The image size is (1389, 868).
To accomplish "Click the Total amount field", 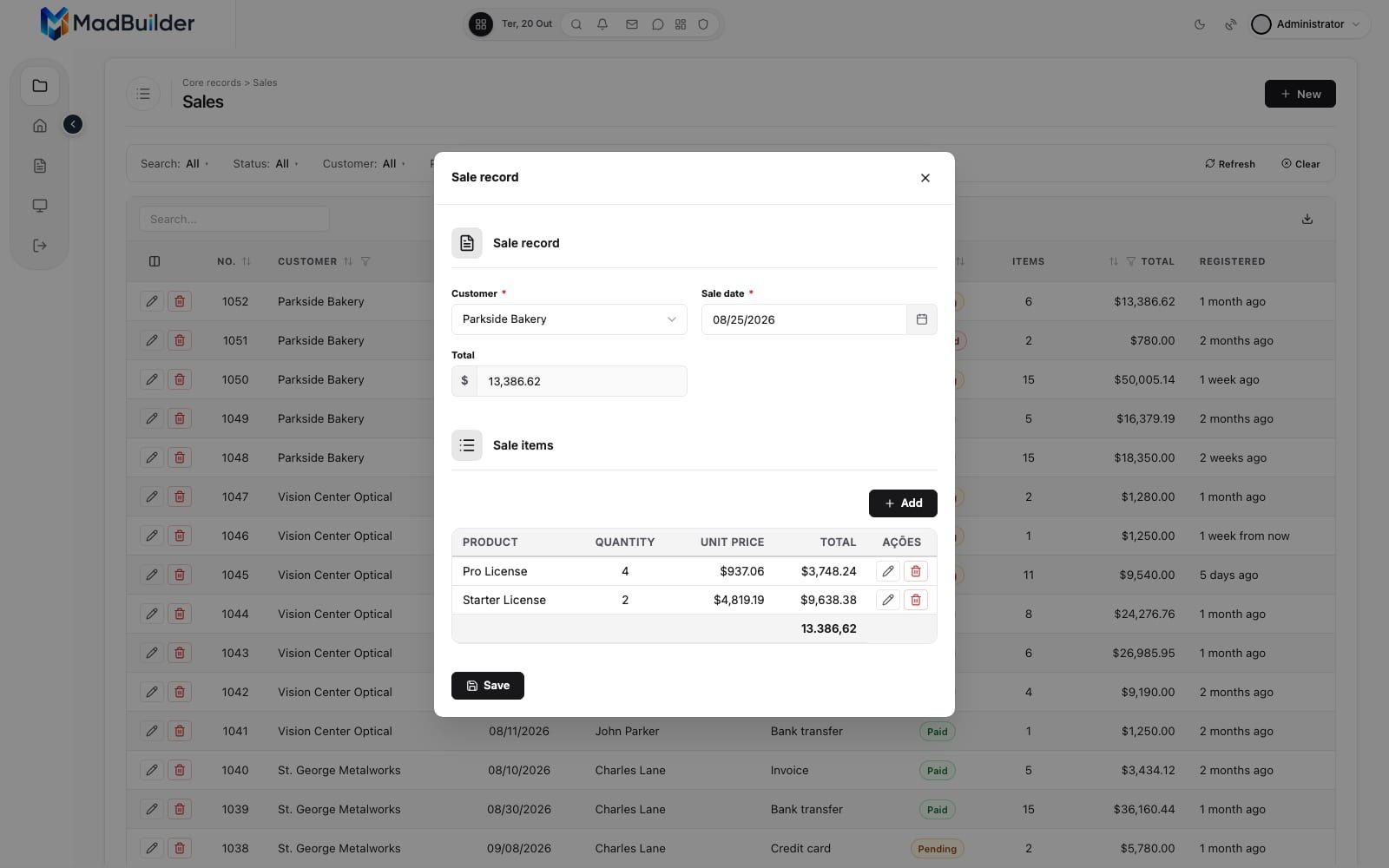I will tap(582, 381).
